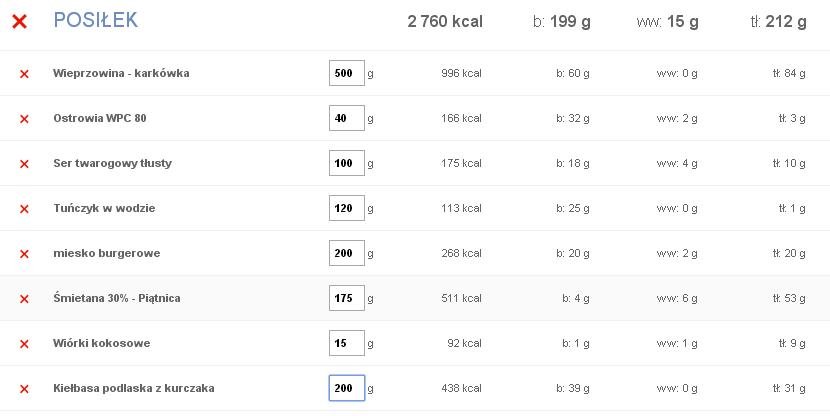
Task: Click the 120 g weight field for Tuńczyk
Action: [347, 208]
